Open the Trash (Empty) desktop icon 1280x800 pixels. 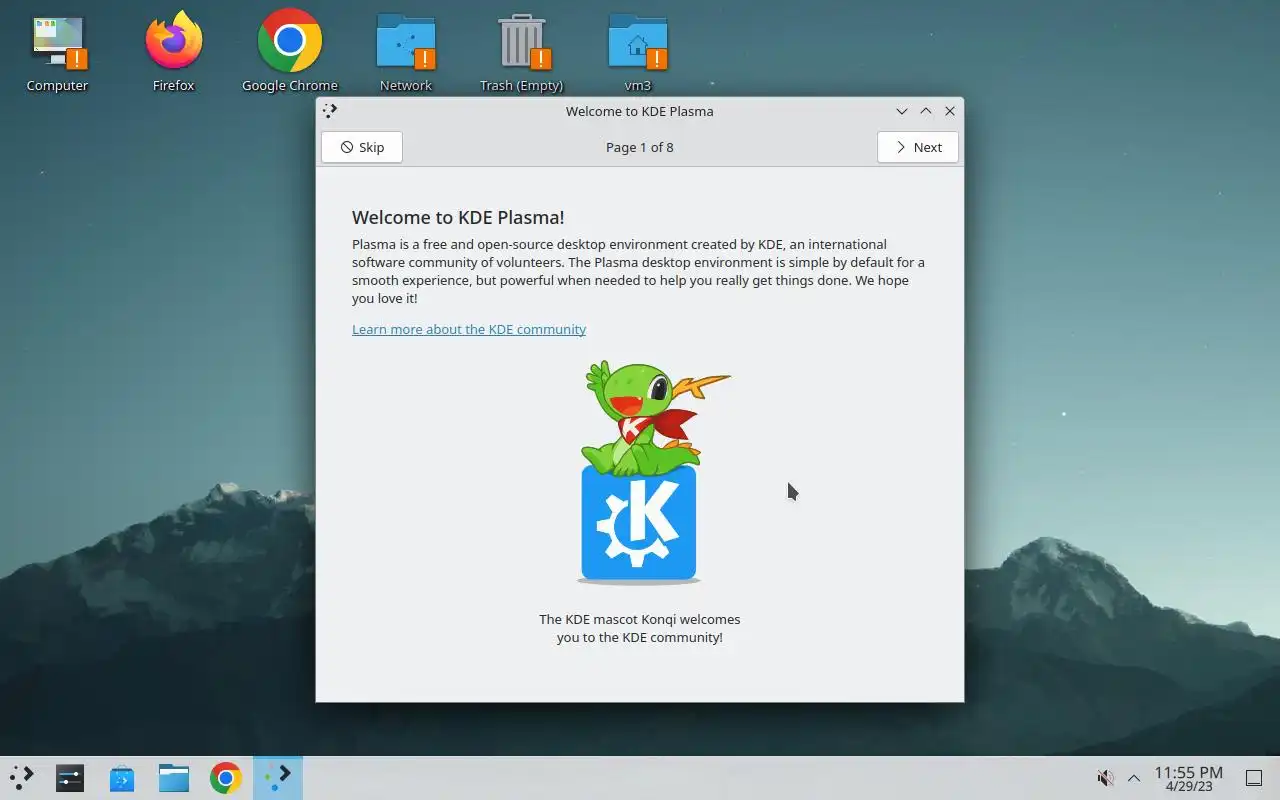(521, 54)
